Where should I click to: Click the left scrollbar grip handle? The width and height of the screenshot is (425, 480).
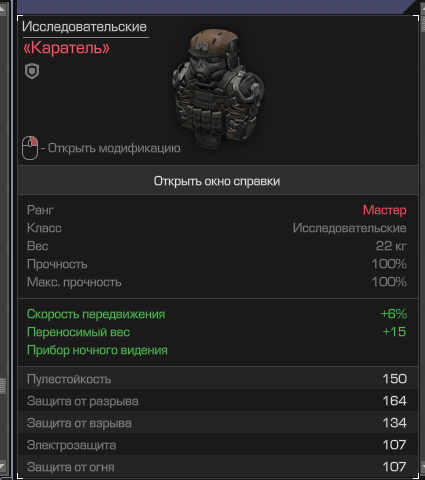click(2, 386)
